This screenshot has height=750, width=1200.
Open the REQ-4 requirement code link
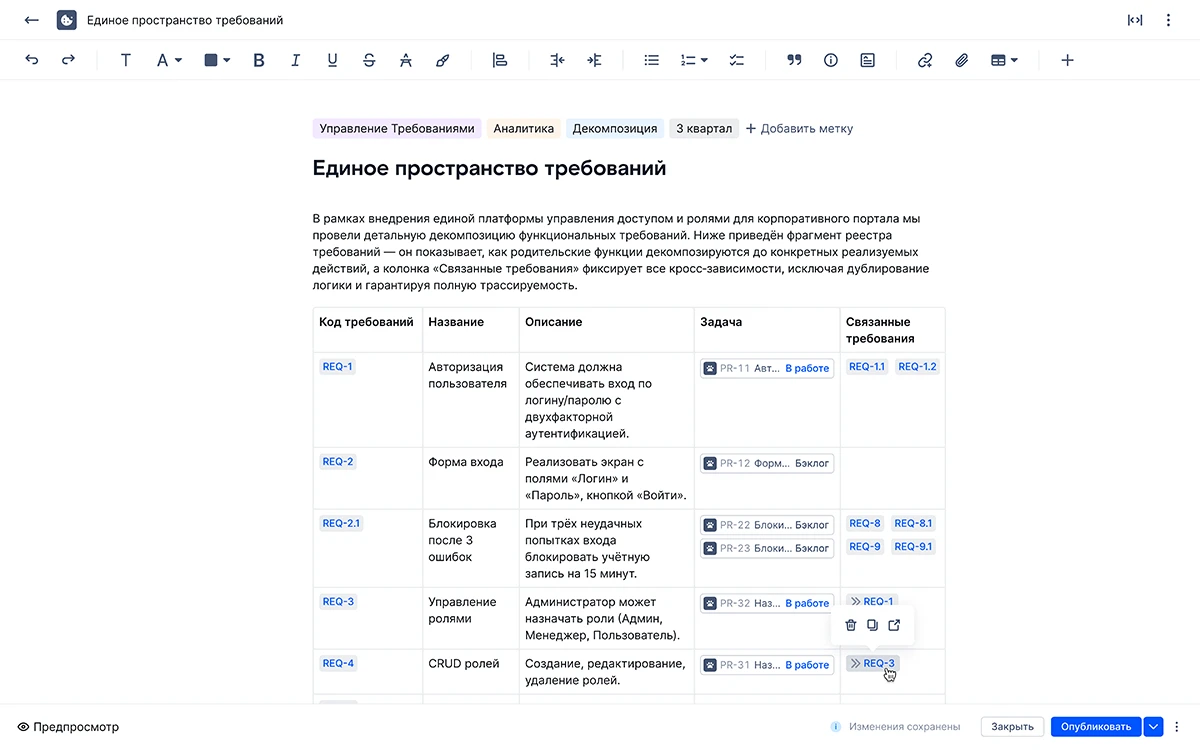point(338,663)
